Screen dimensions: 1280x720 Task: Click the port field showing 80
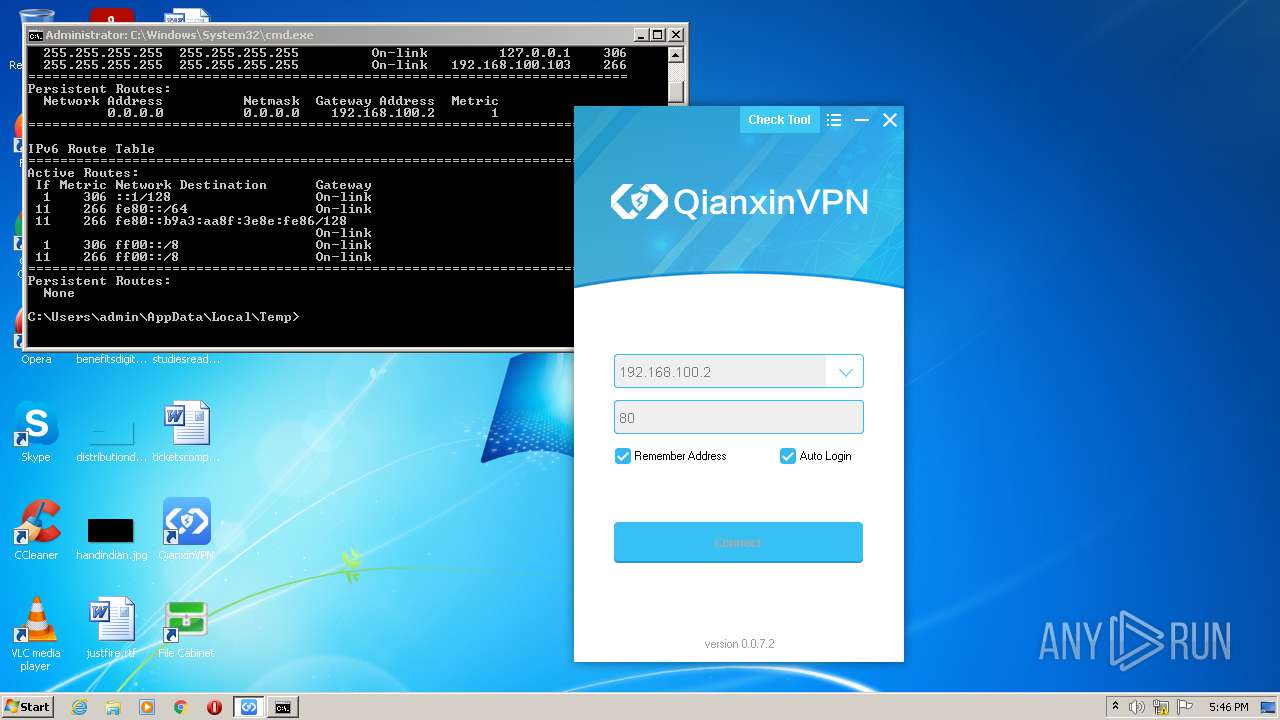tap(738, 417)
